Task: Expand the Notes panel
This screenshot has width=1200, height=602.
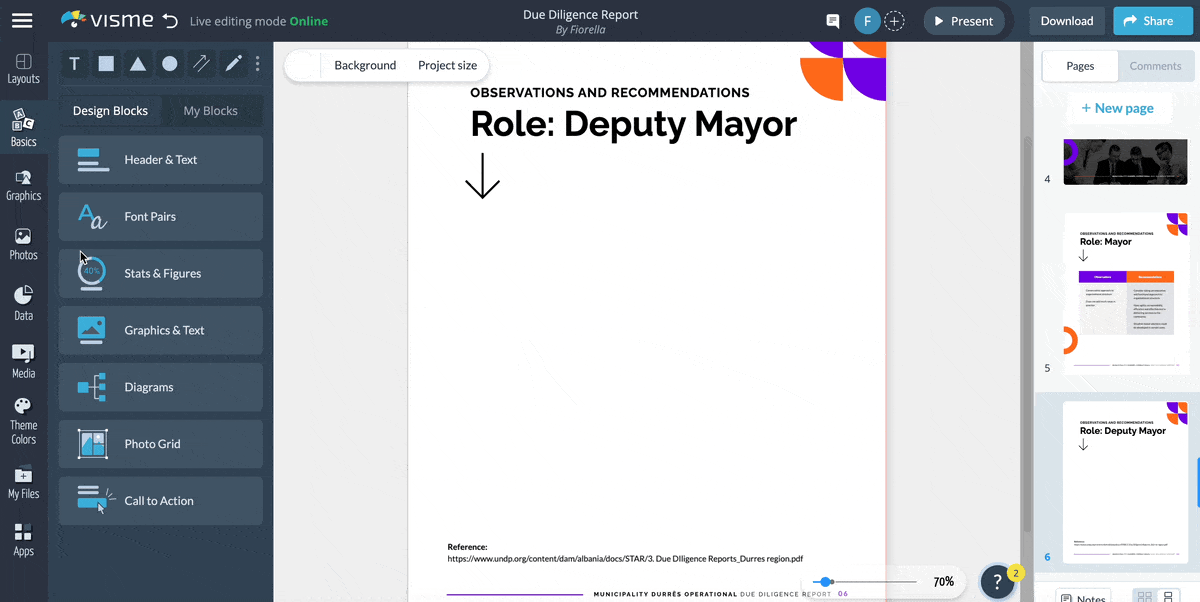Action: (x=1083, y=595)
